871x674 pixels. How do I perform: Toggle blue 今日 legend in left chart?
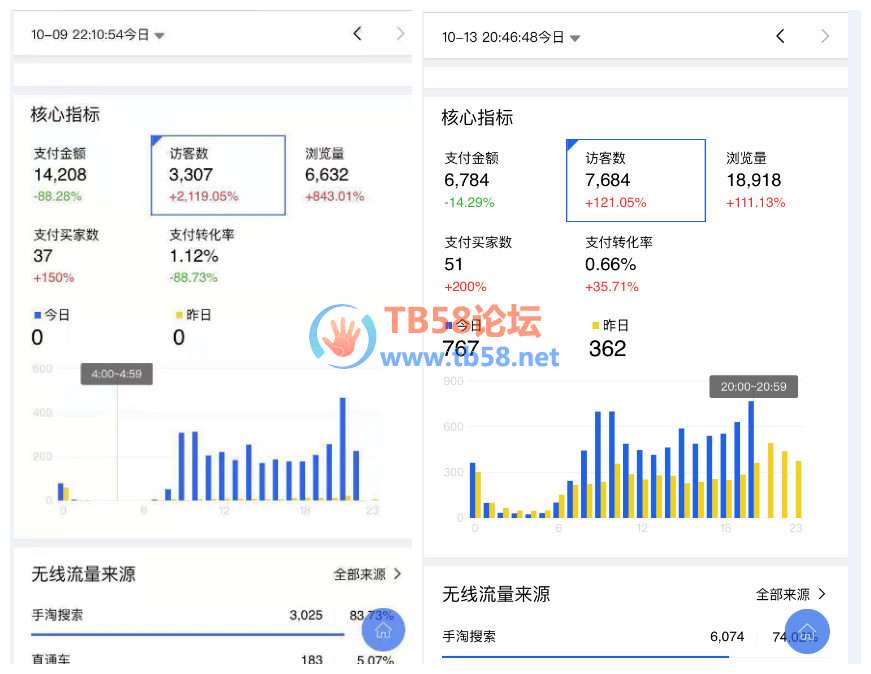[52, 315]
